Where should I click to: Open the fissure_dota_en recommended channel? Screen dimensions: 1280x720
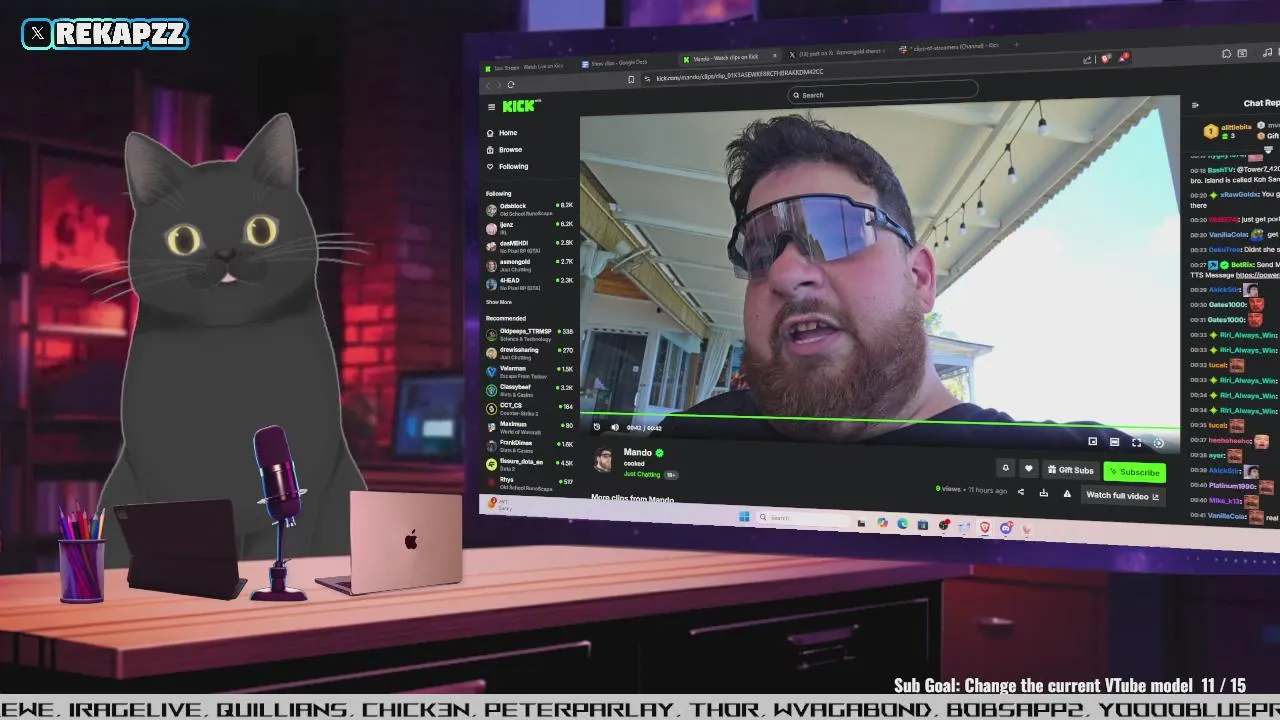click(529, 464)
